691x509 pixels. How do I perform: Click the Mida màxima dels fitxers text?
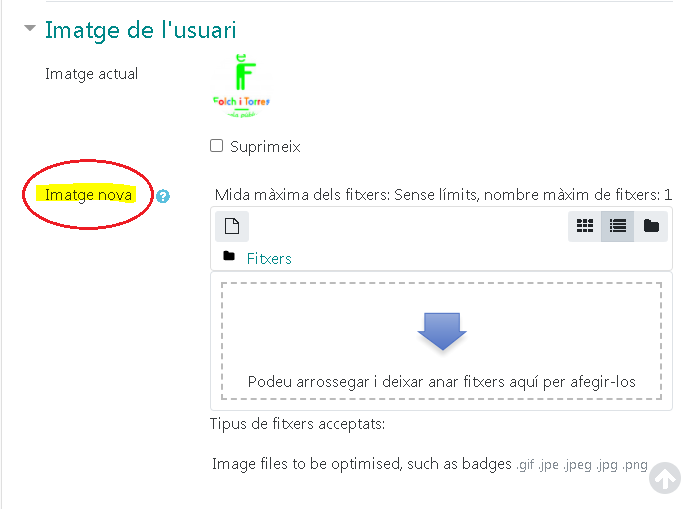pos(443,194)
